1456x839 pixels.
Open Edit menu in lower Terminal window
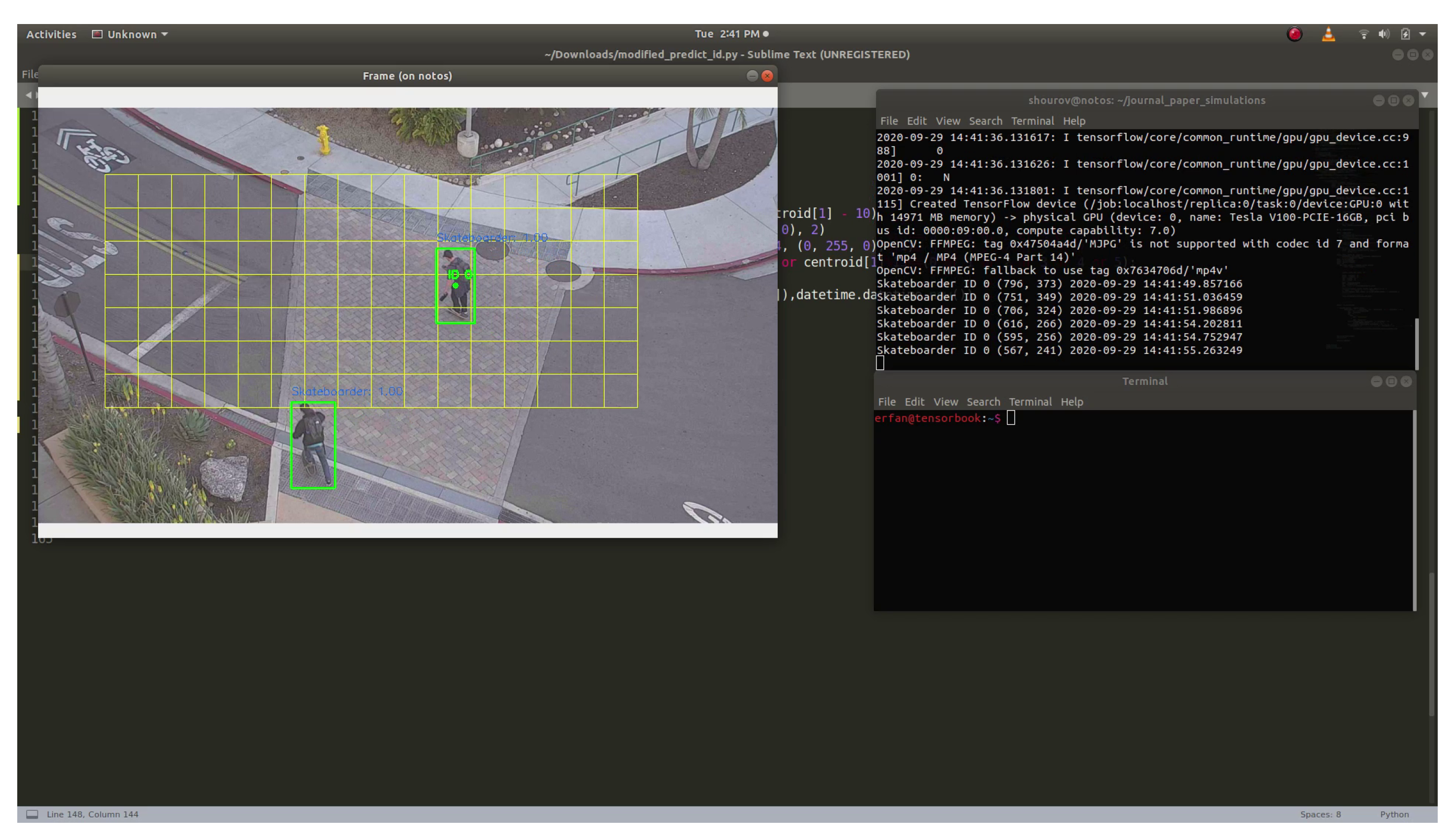click(x=914, y=402)
